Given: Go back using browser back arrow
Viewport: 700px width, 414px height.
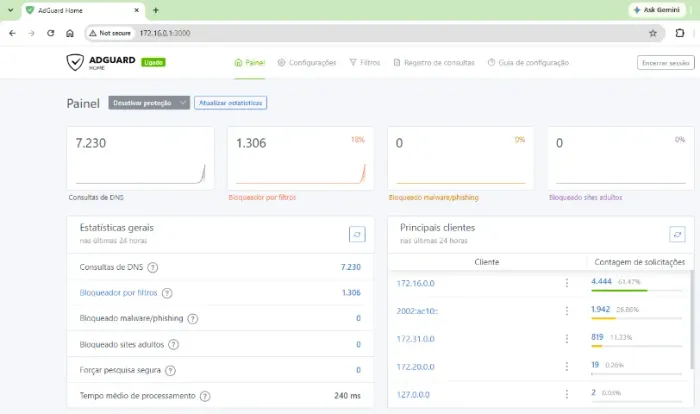Looking at the screenshot, I should 12,33.
